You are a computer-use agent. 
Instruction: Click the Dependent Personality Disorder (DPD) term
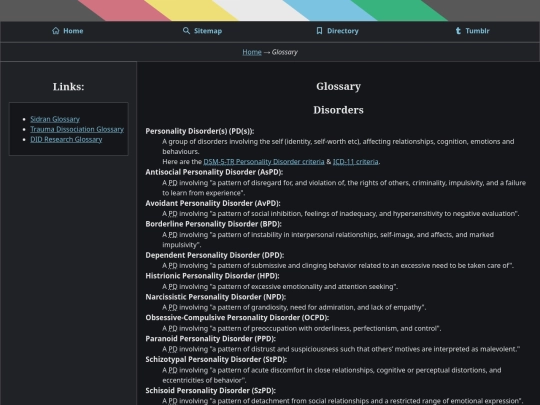[x=215, y=255]
